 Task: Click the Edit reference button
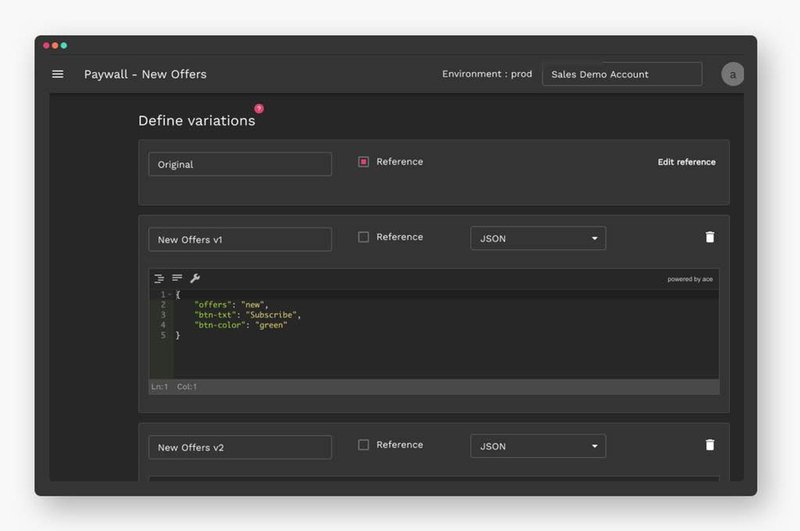[686, 162]
